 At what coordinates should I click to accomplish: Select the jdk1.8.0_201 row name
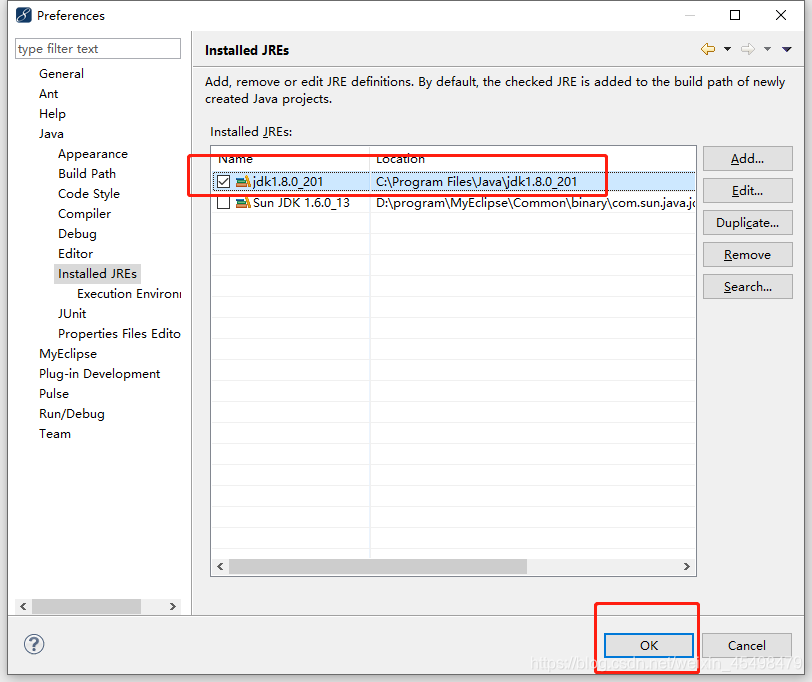click(x=288, y=182)
